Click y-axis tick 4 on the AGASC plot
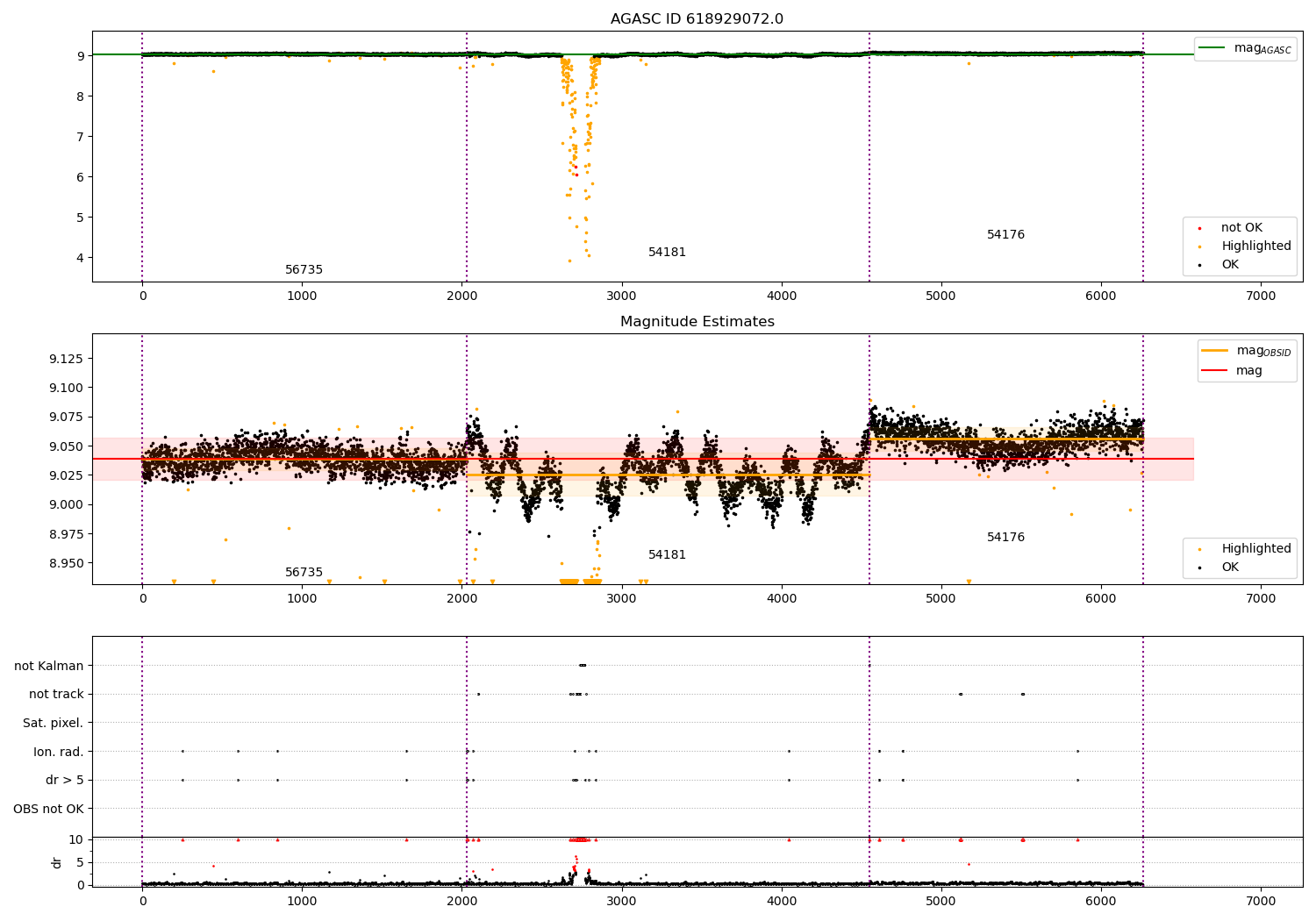This screenshot has width=1316, height=921. [81, 258]
